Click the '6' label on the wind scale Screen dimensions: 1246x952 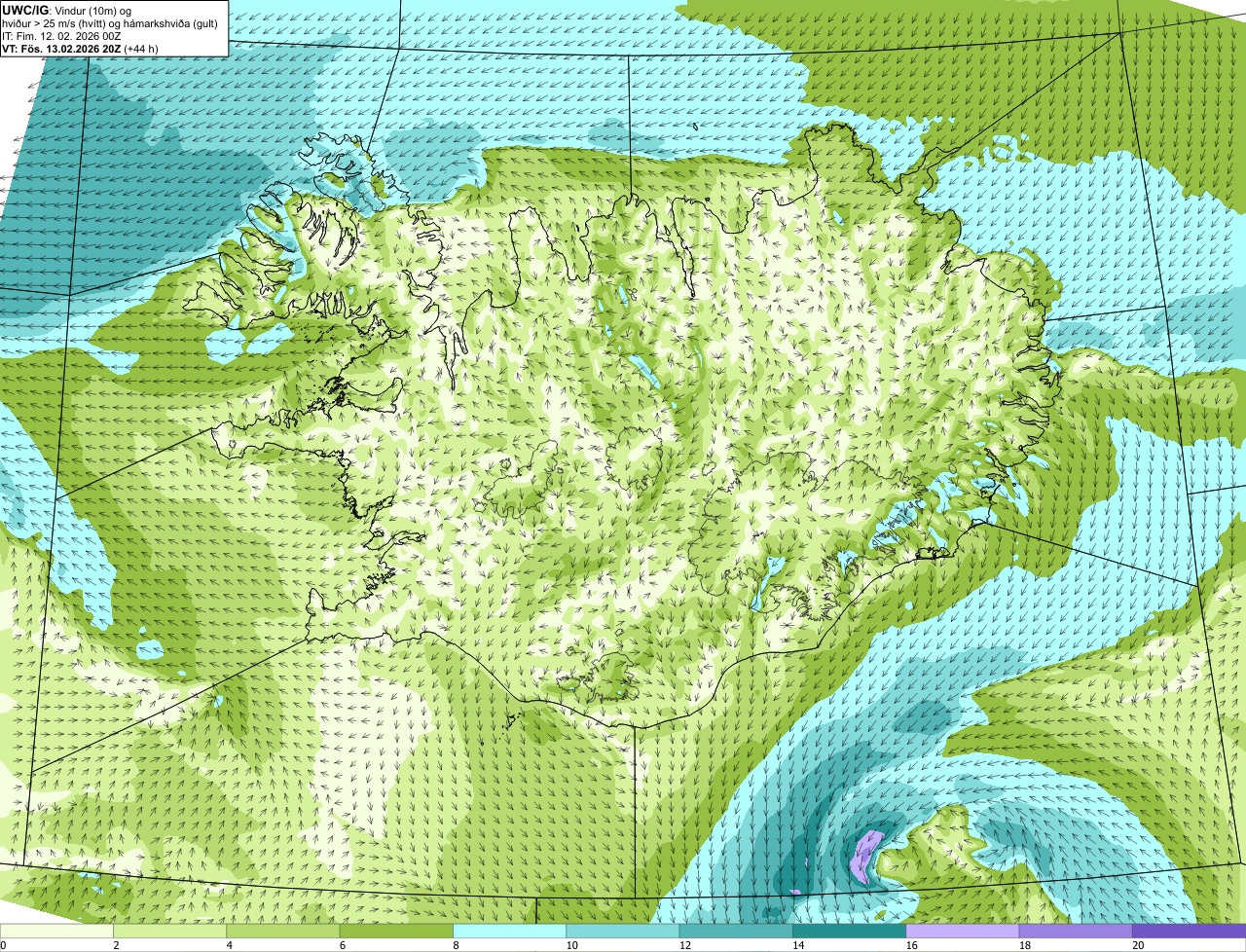coord(342,945)
